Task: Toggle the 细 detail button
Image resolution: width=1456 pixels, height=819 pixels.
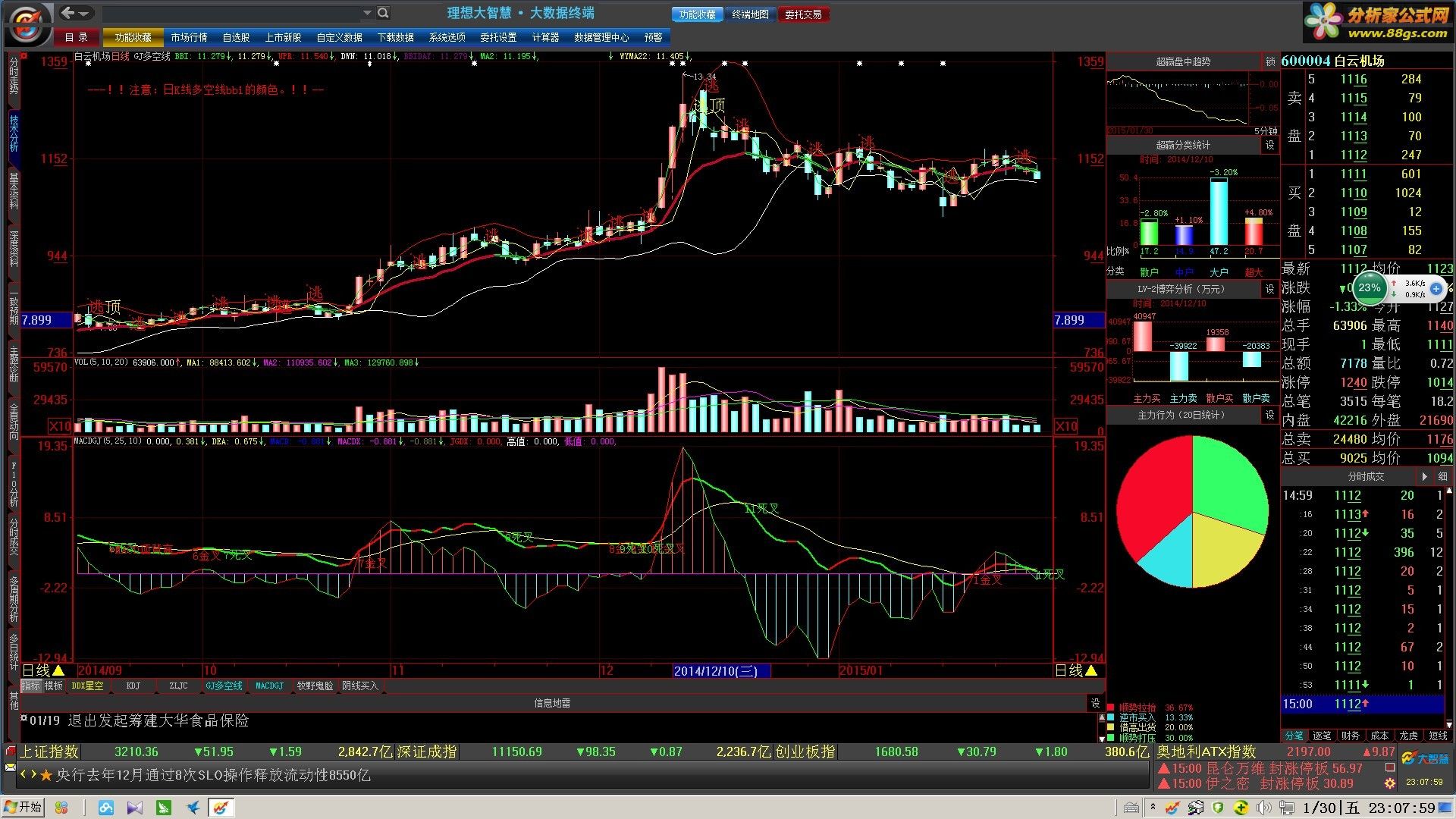Action: pos(1442,476)
